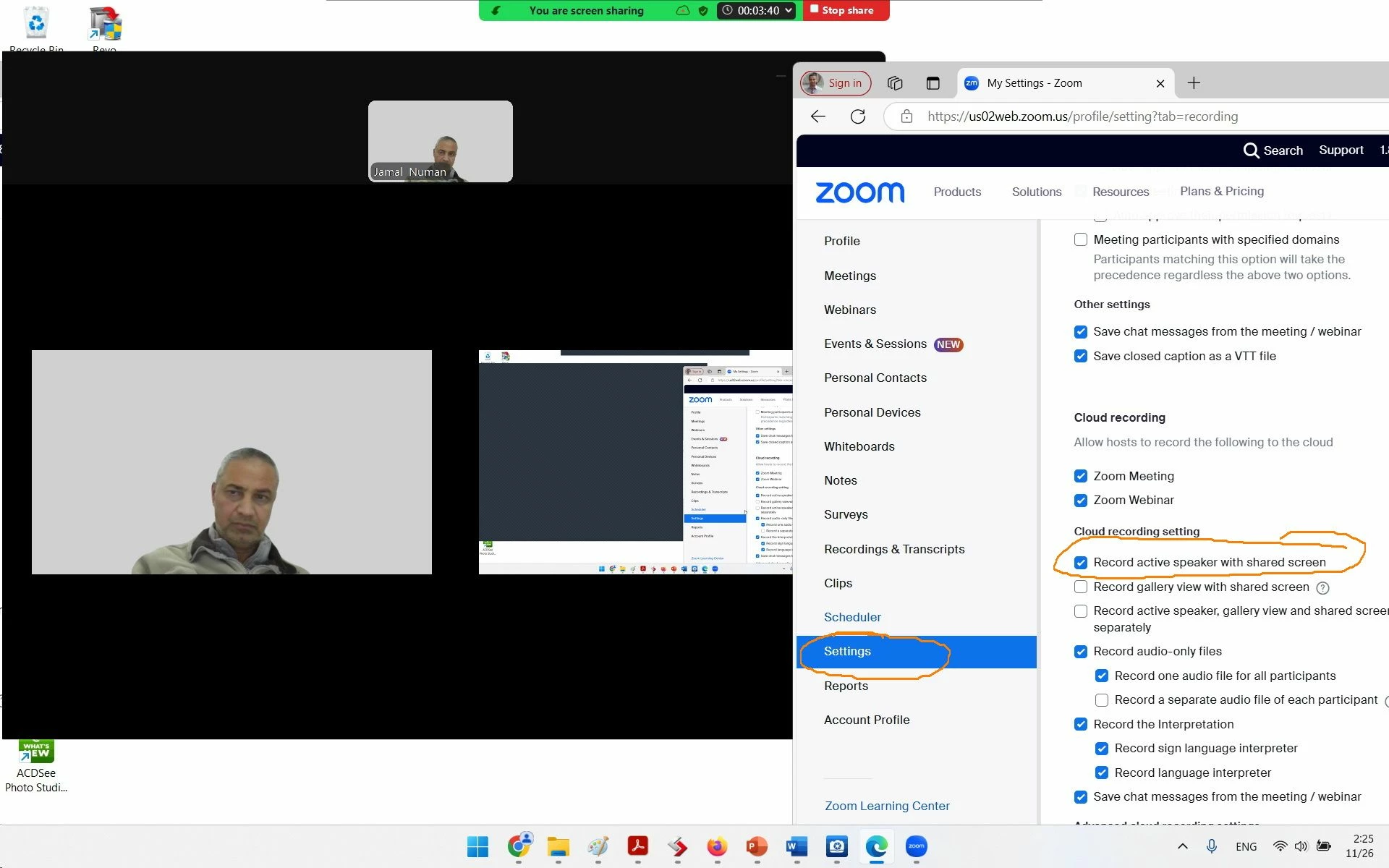
Task: Open the tab actions menu icon
Action: 933,83
